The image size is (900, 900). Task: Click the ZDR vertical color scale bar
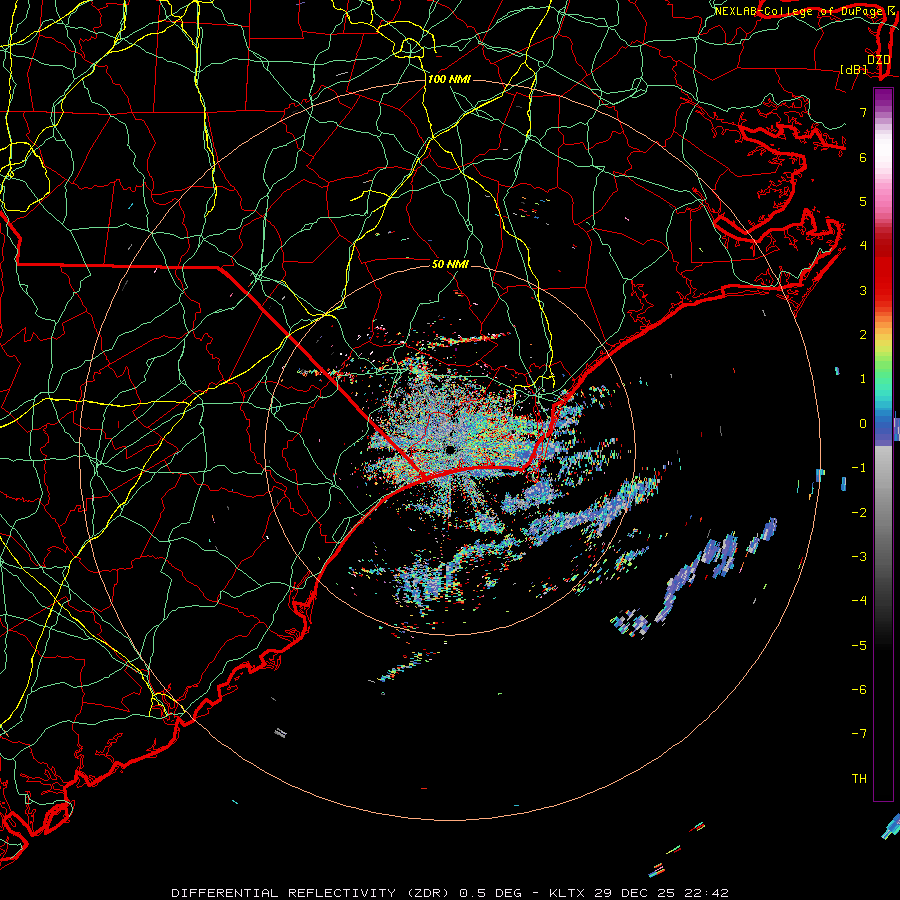pyautogui.click(x=883, y=444)
